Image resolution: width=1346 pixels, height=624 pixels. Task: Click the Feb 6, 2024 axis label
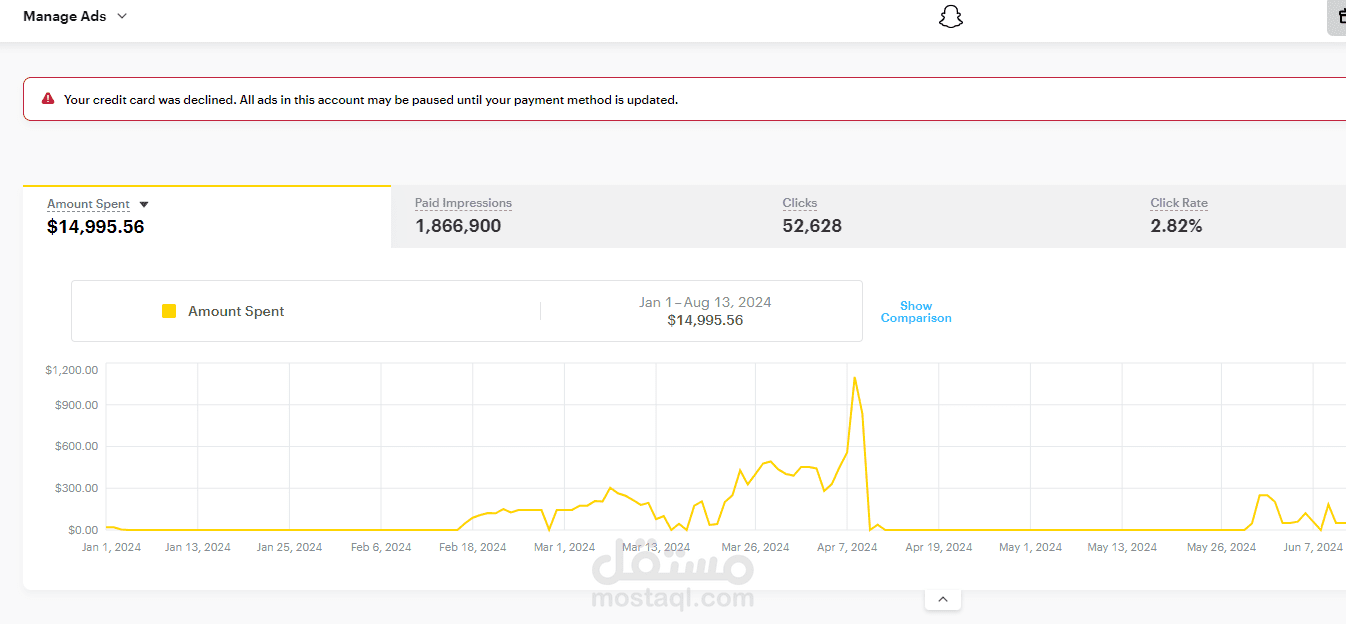pyautogui.click(x=381, y=547)
